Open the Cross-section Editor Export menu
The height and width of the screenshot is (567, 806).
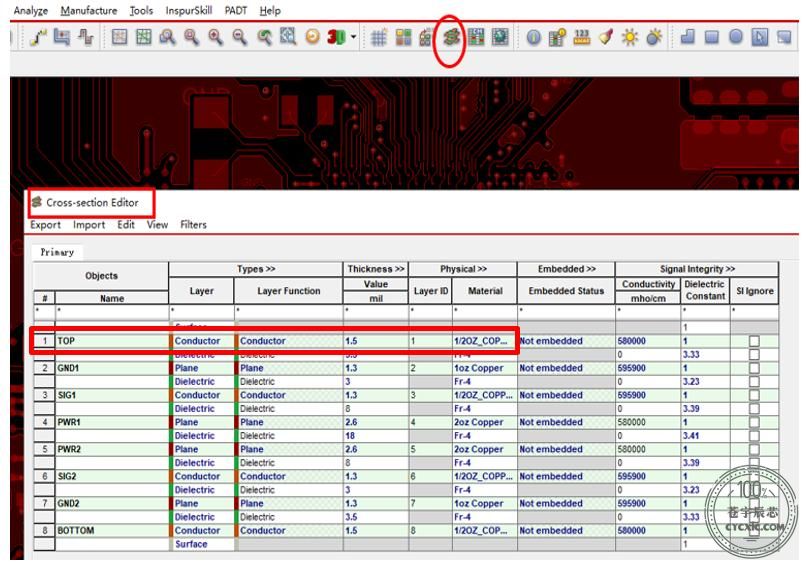(x=45, y=225)
